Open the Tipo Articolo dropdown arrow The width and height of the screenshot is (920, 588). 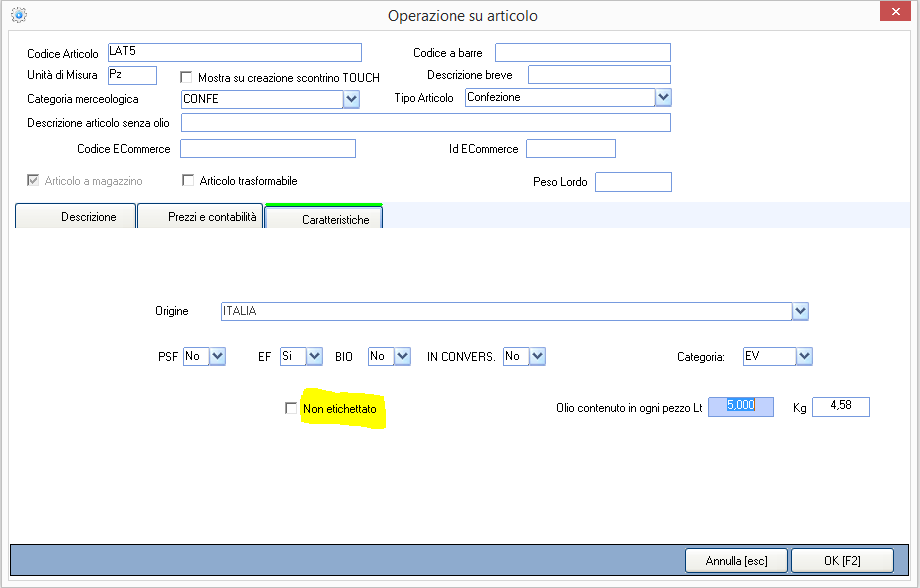(x=663, y=97)
